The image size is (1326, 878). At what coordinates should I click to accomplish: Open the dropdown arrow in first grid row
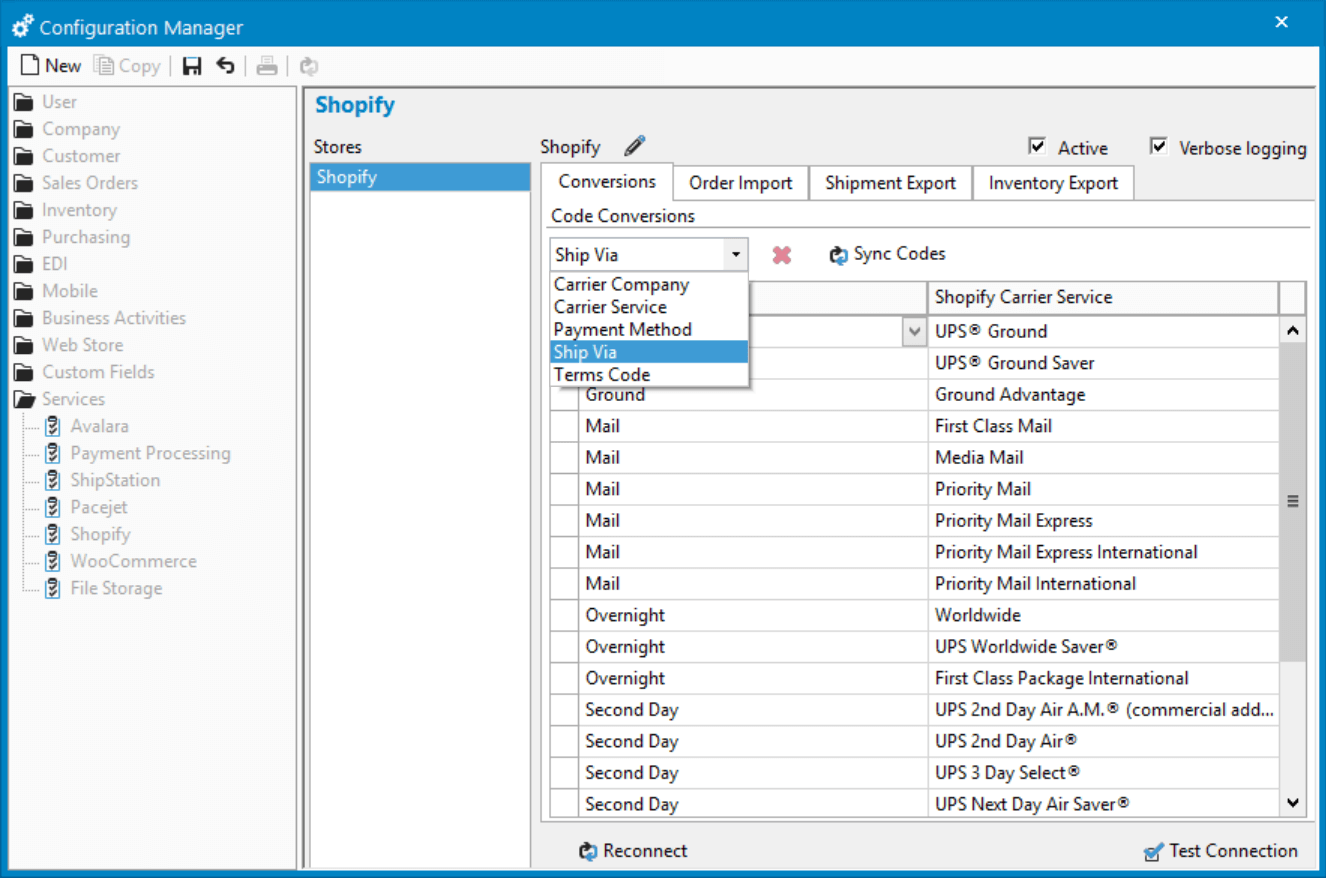(914, 331)
